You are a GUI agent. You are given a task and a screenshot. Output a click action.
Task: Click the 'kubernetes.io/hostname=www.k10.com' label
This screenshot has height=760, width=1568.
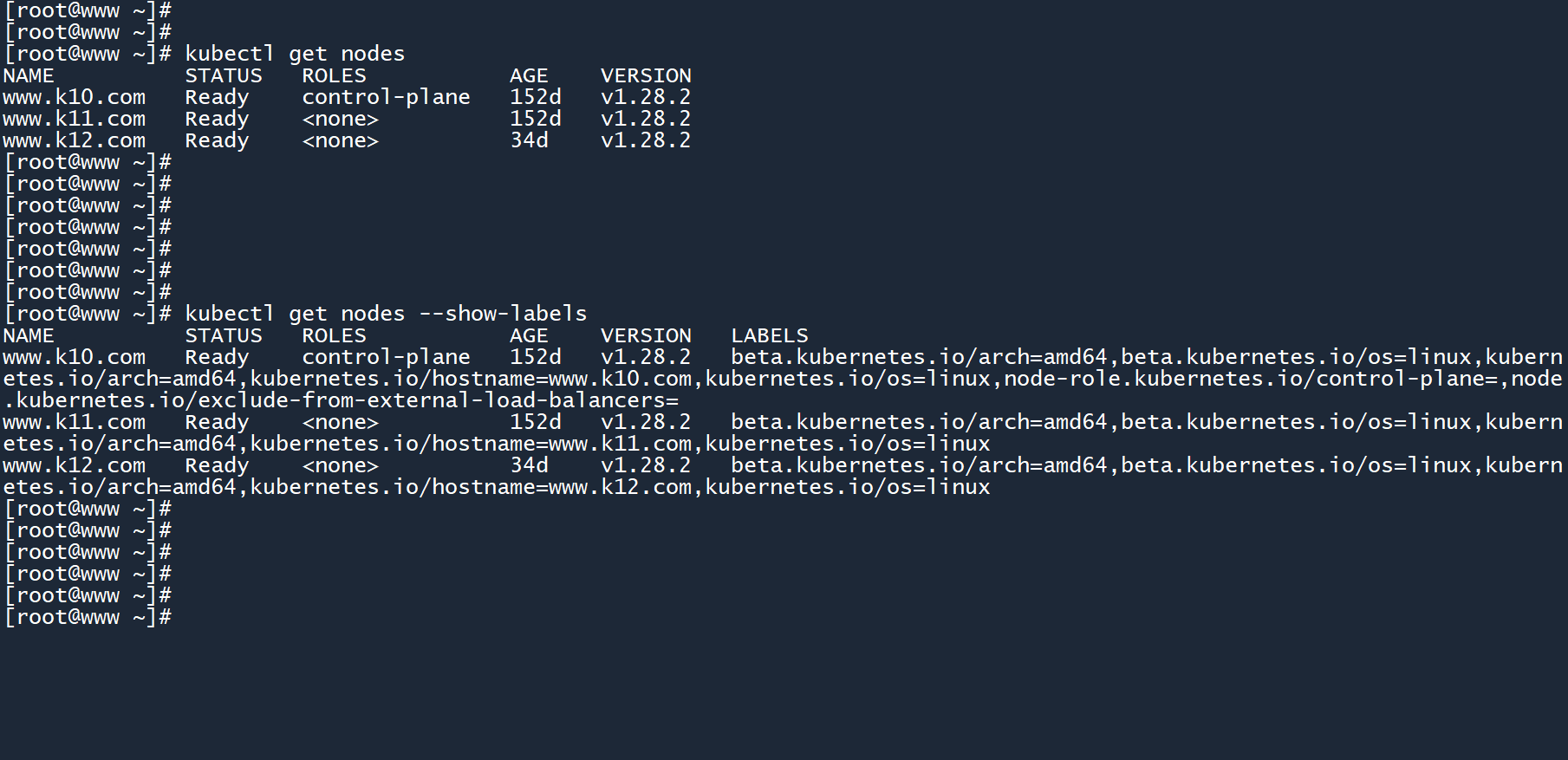click(471, 379)
